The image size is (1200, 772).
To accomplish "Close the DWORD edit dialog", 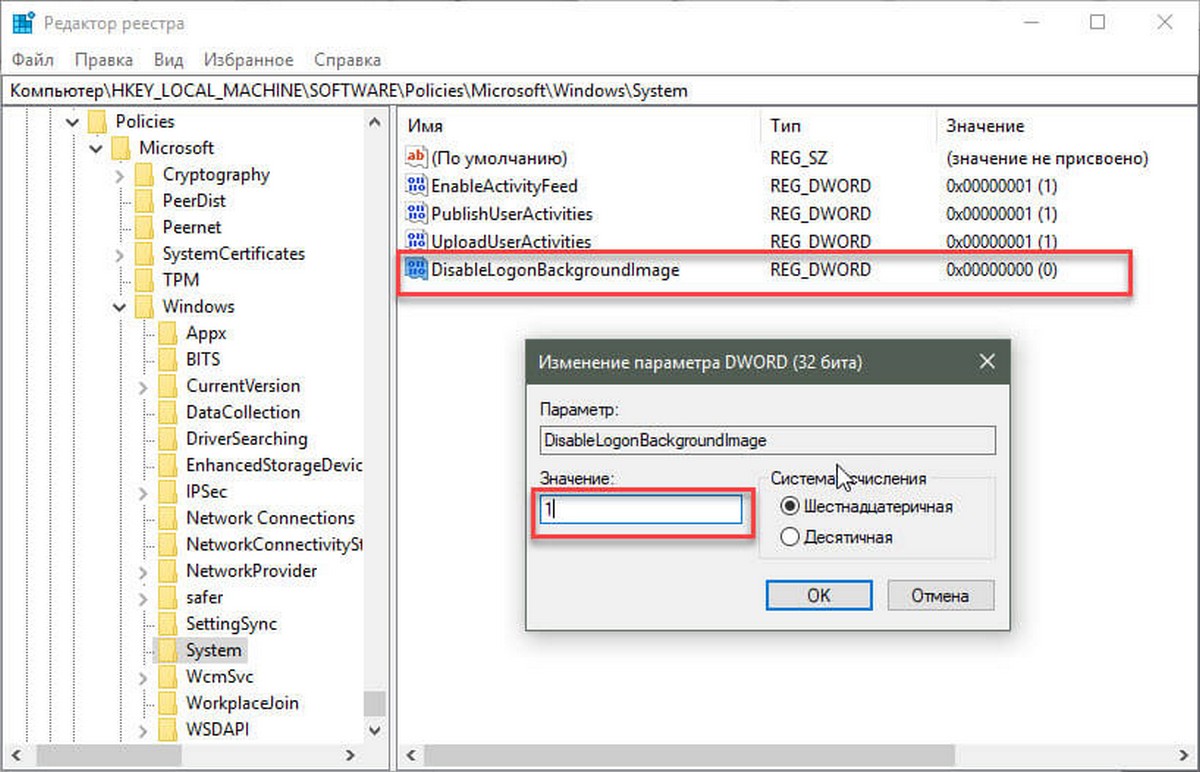I will tap(987, 361).
